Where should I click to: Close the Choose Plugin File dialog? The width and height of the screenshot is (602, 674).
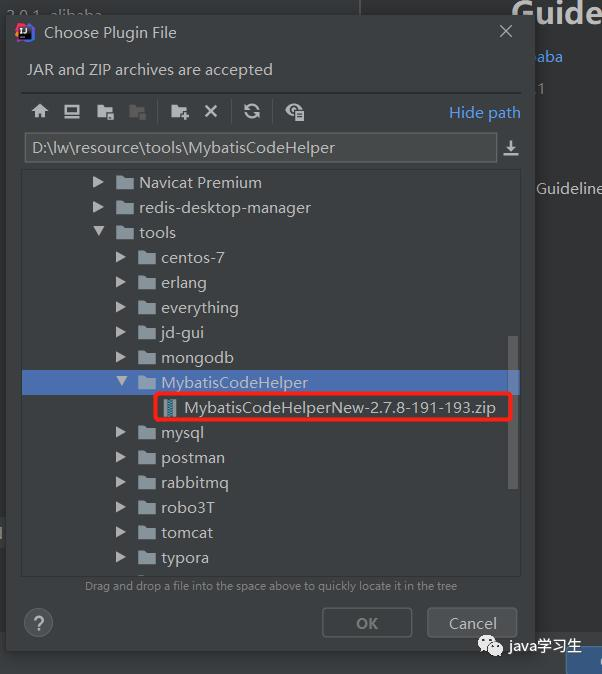(x=506, y=31)
